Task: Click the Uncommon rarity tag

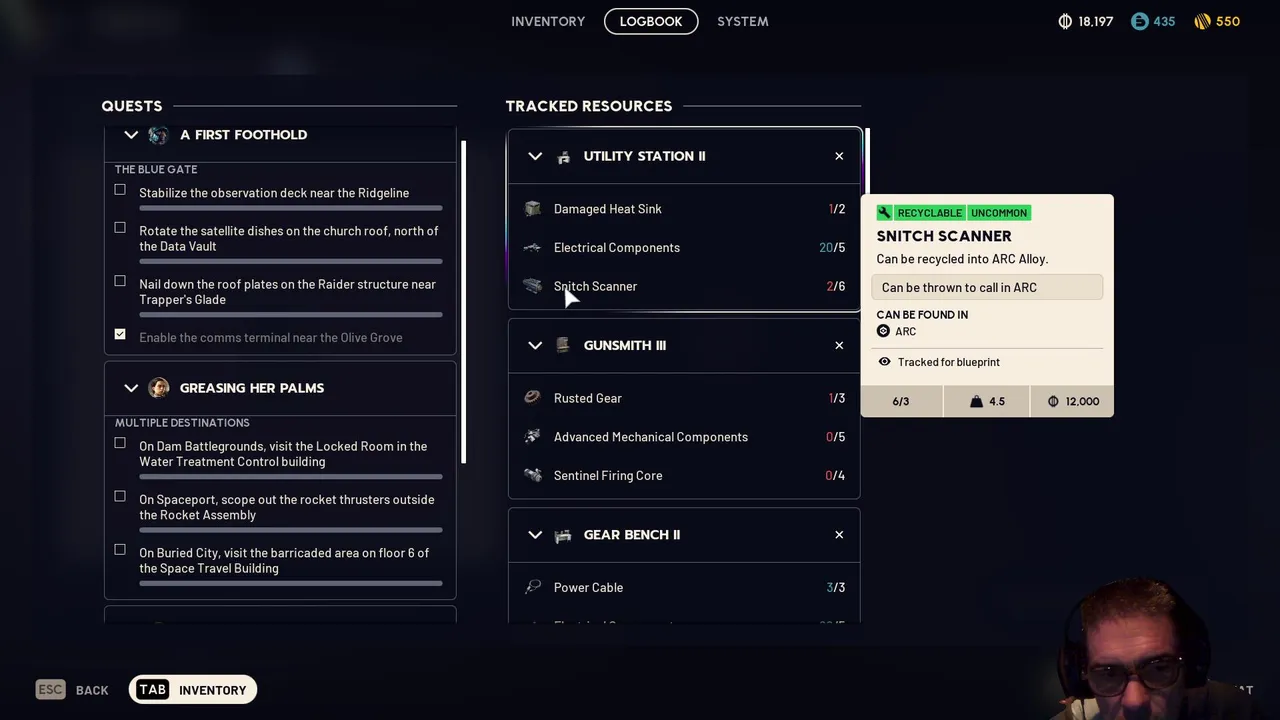Action: 999,213
